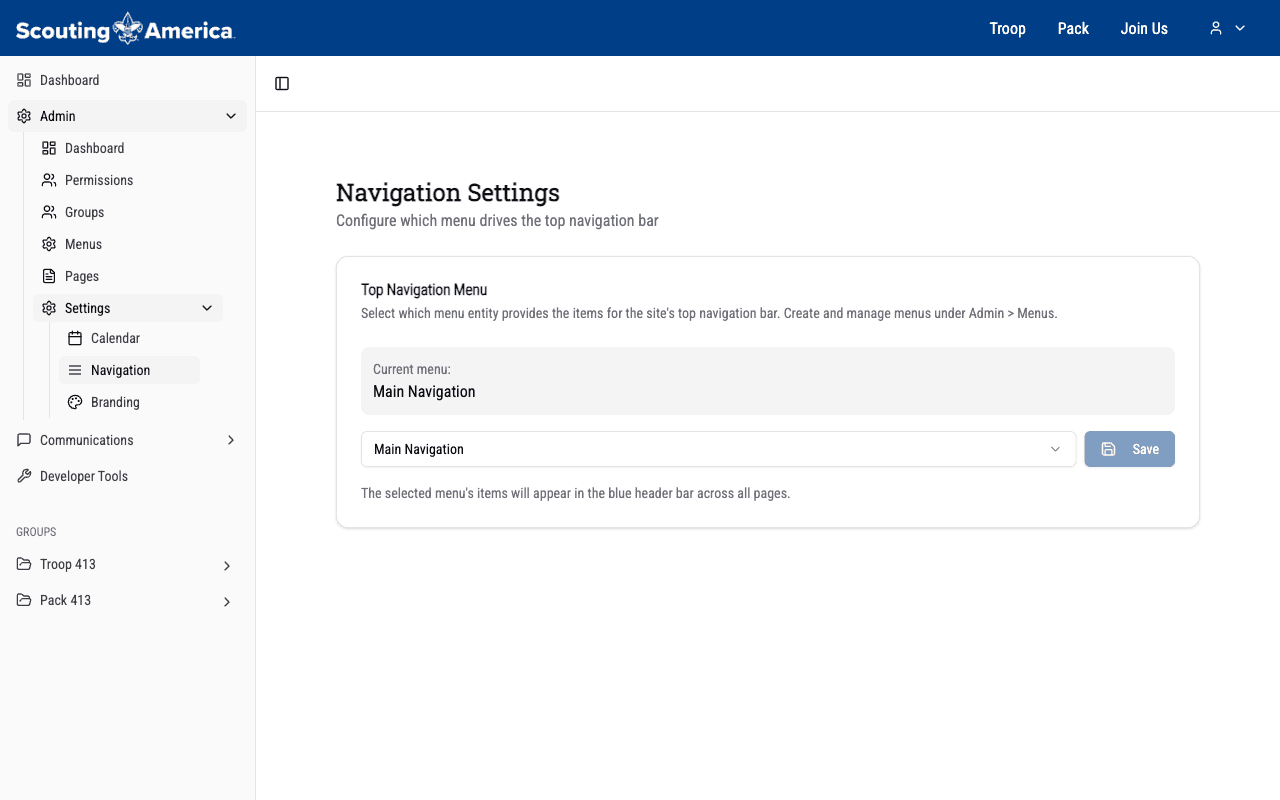1280x800 pixels.
Task: Expand the Communications section chevron
Action: tap(231, 440)
